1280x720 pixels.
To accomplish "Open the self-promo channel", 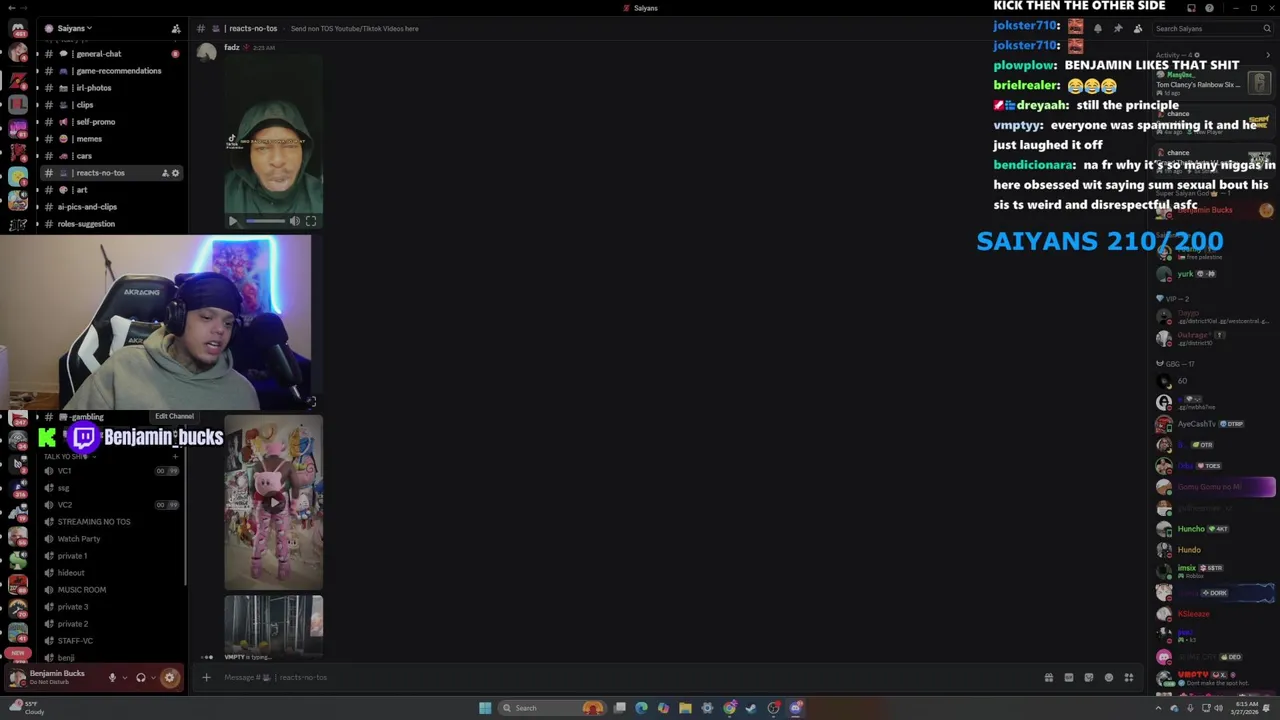I will 110,122.
